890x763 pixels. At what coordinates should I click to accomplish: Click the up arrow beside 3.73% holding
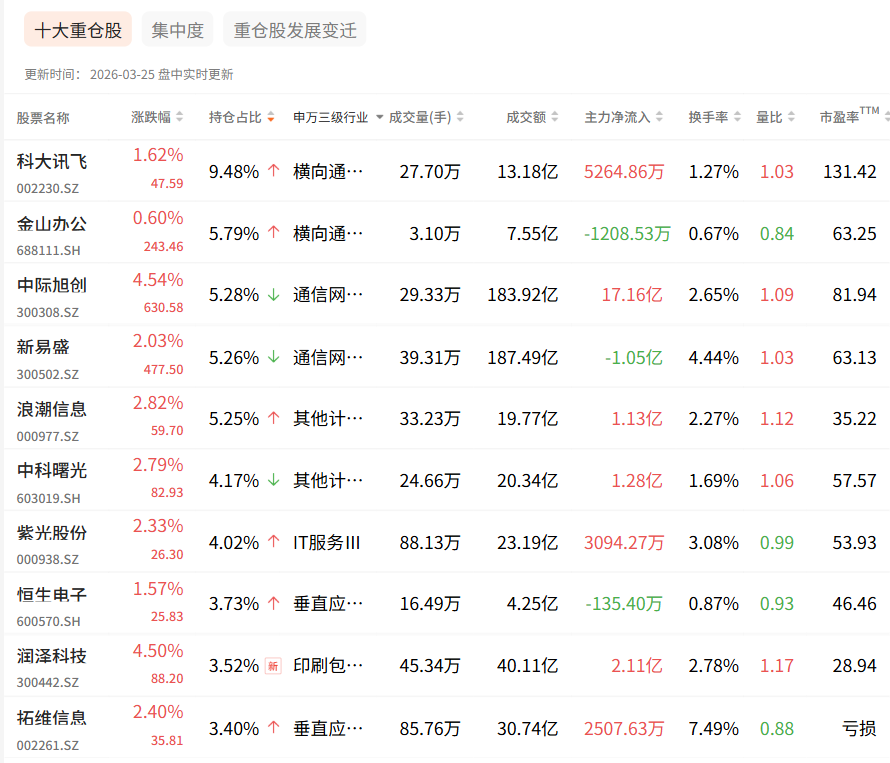(x=274, y=603)
